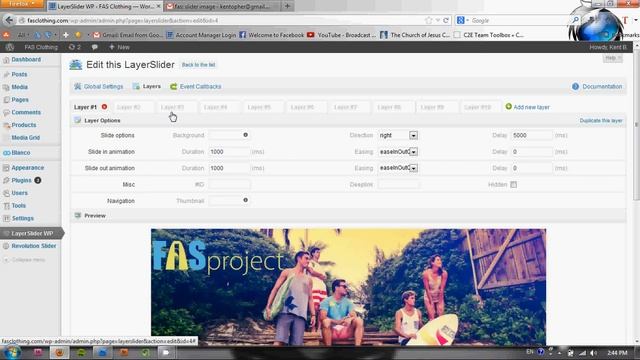The height and width of the screenshot is (360, 640).
Task: Click the Dashboard sidebar icon
Action: coord(6,60)
